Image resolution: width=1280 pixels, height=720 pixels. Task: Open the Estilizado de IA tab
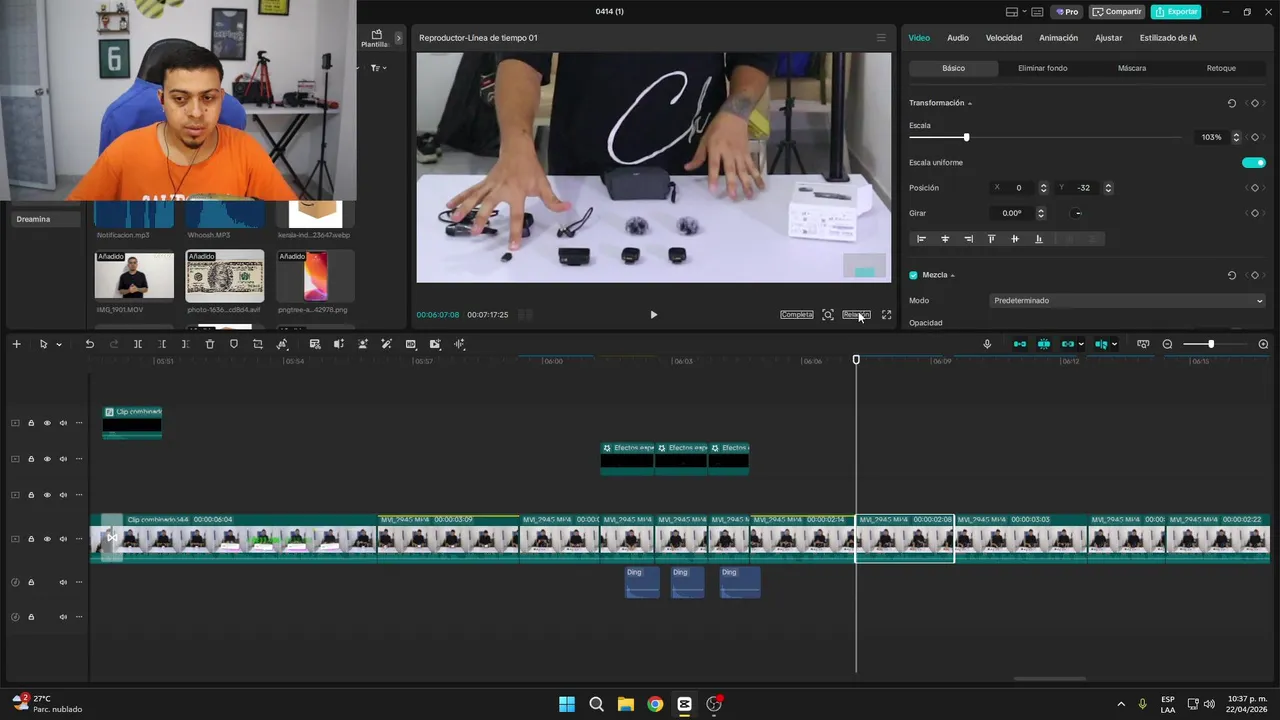click(1168, 38)
